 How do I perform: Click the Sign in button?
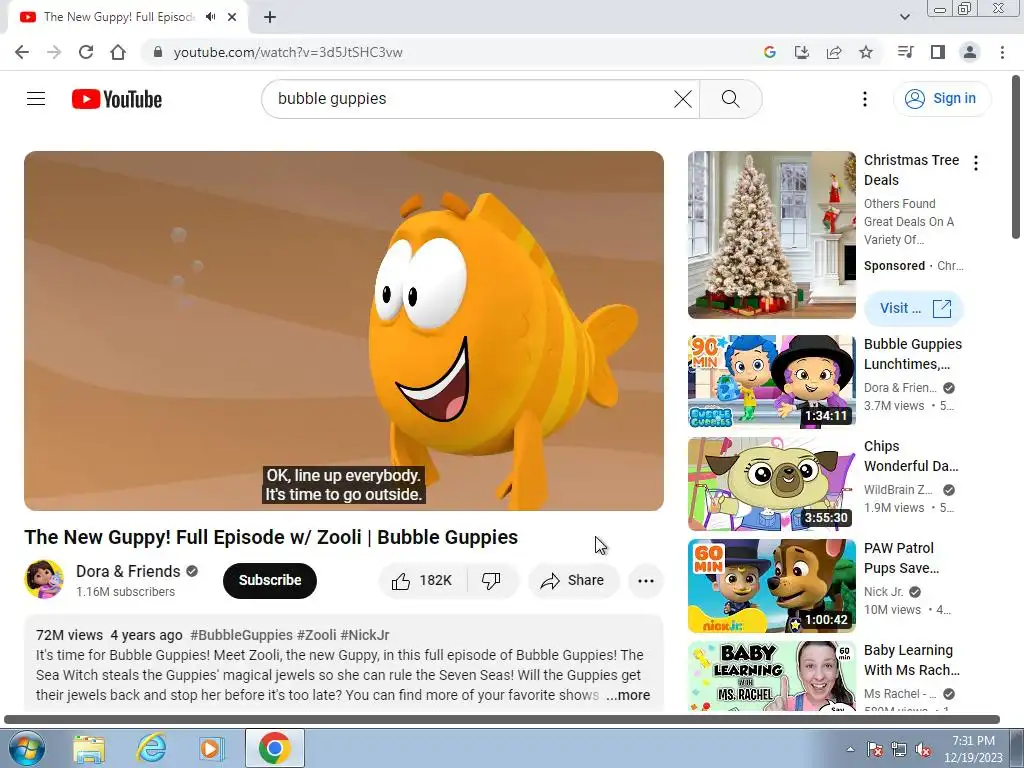point(941,99)
